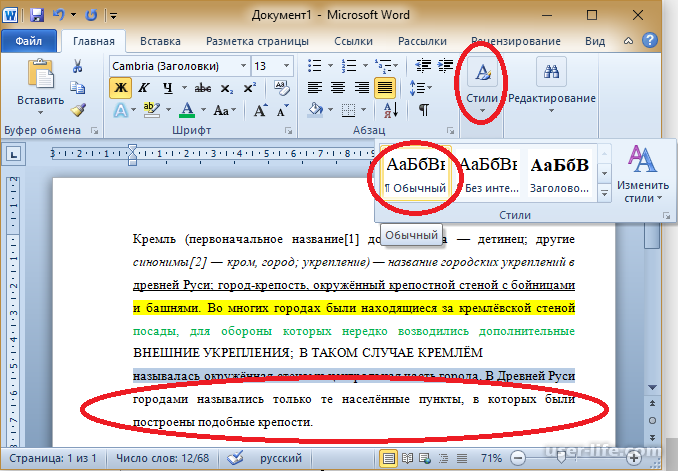Switch to Разметка страницы tab
The height and width of the screenshot is (471, 678).
point(257,41)
